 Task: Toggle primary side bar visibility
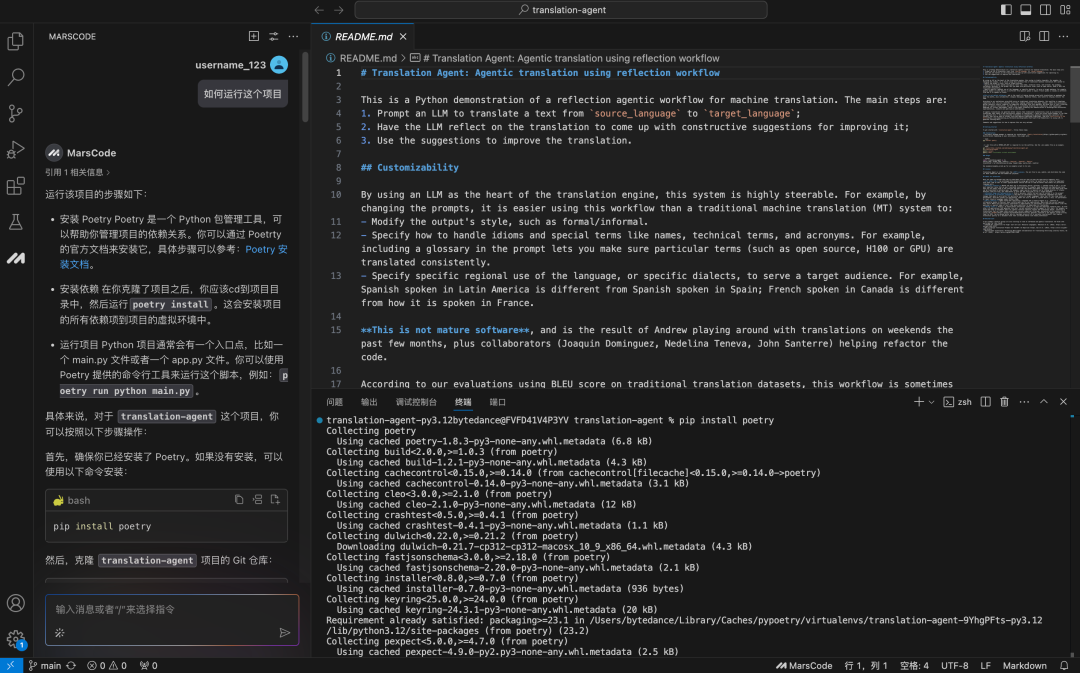coord(1006,10)
